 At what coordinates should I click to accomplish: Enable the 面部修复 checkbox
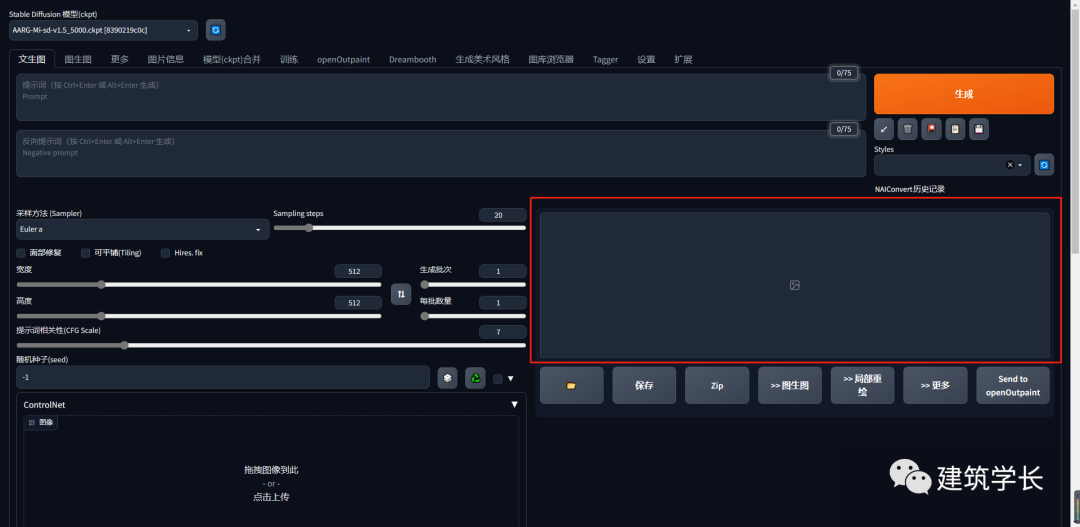coord(21,253)
